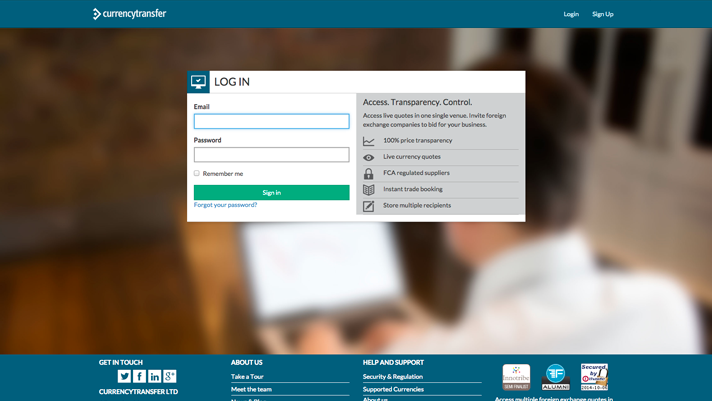712x401 pixels.
Task: Focus the Password input field
Action: 271,155
